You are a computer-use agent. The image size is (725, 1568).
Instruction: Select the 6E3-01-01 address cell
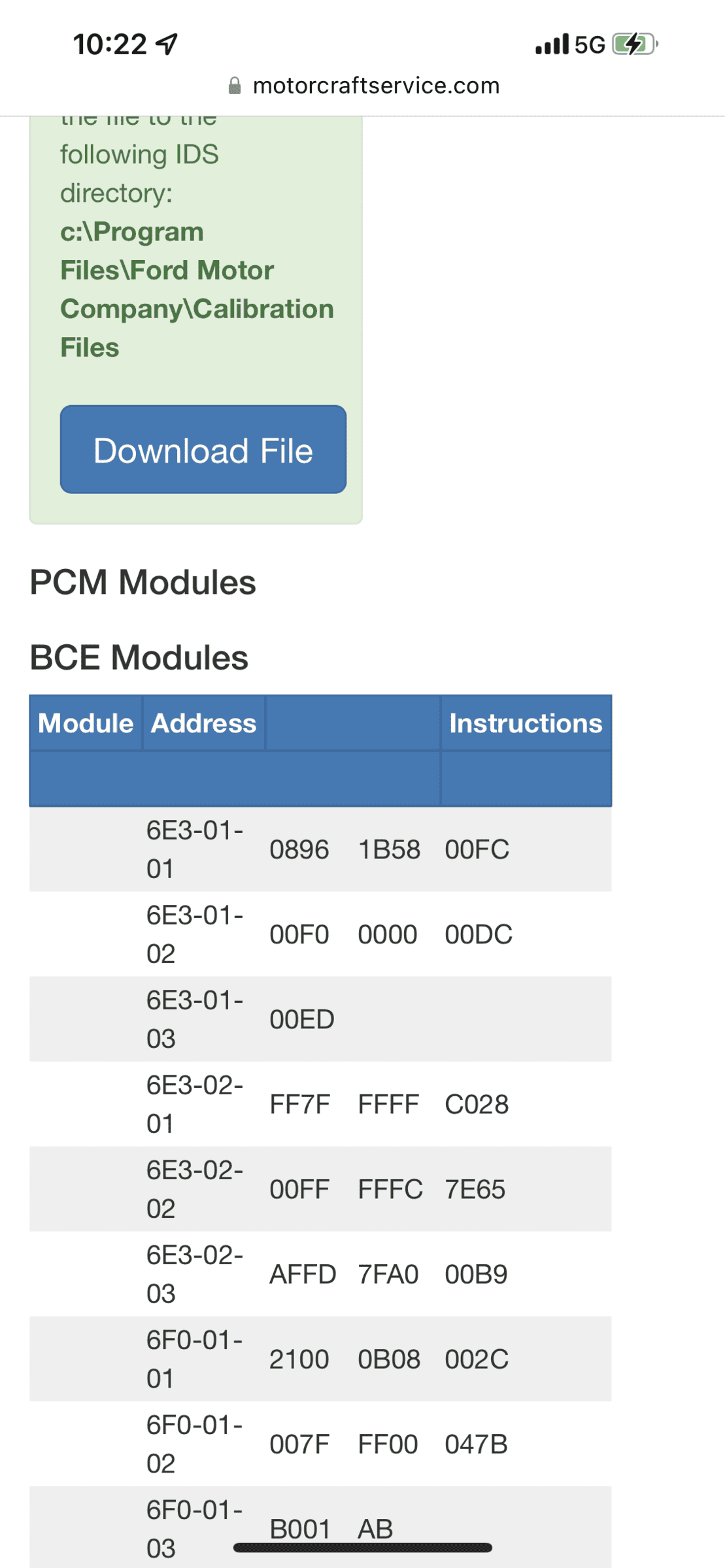tap(194, 849)
